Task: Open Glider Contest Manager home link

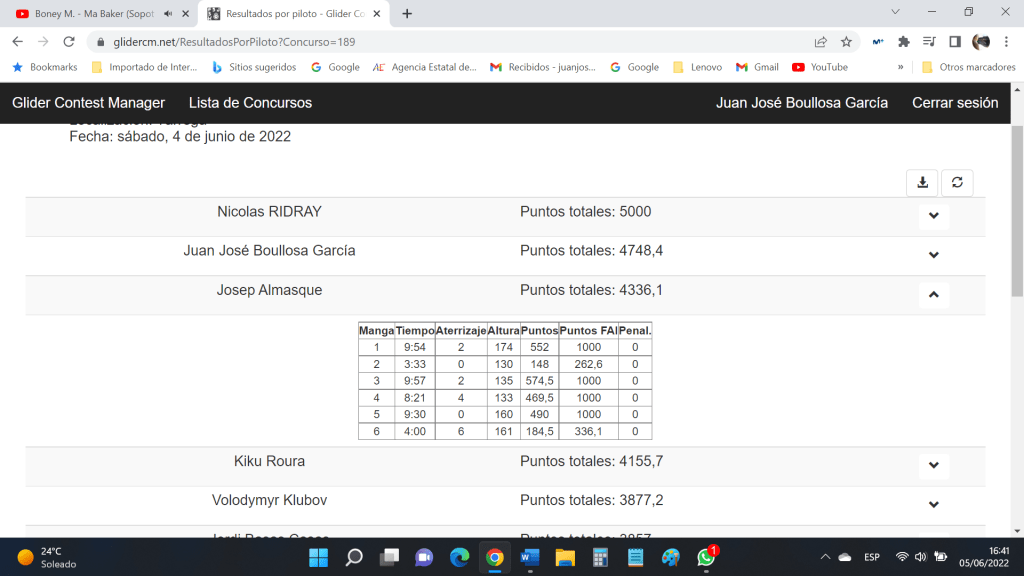Action: 88,103
